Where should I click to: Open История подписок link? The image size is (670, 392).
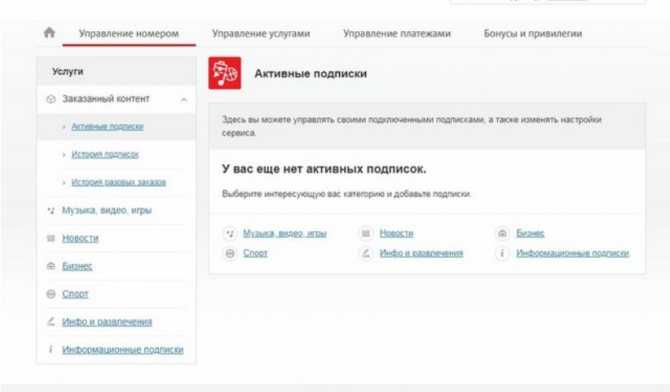(105, 154)
